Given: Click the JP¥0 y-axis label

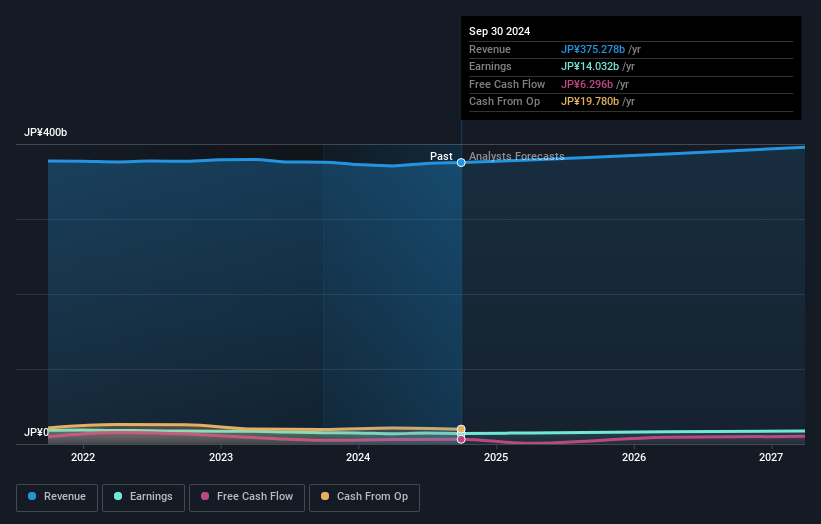Looking at the screenshot, I should [36, 432].
